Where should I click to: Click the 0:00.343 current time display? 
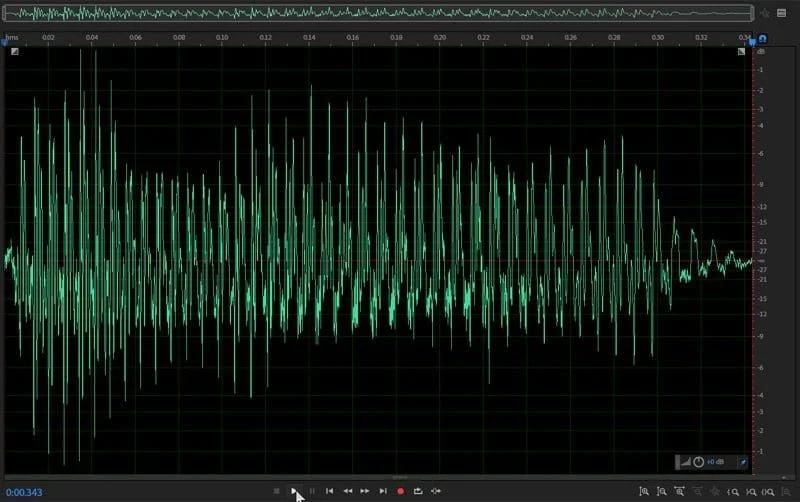click(24, 492)
